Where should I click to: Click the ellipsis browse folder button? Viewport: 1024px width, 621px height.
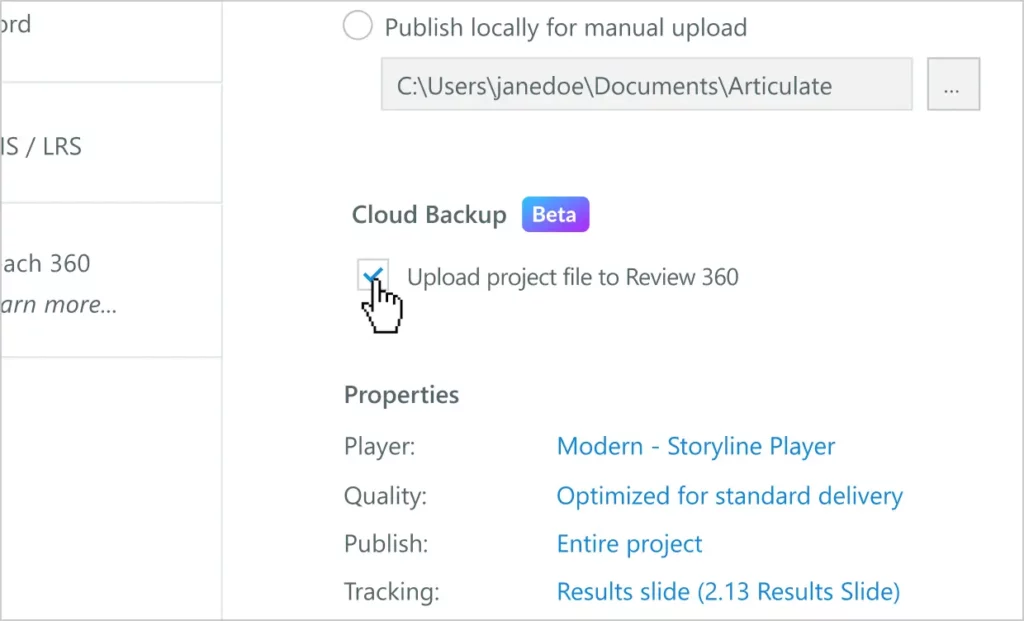[x=953, y=86]
